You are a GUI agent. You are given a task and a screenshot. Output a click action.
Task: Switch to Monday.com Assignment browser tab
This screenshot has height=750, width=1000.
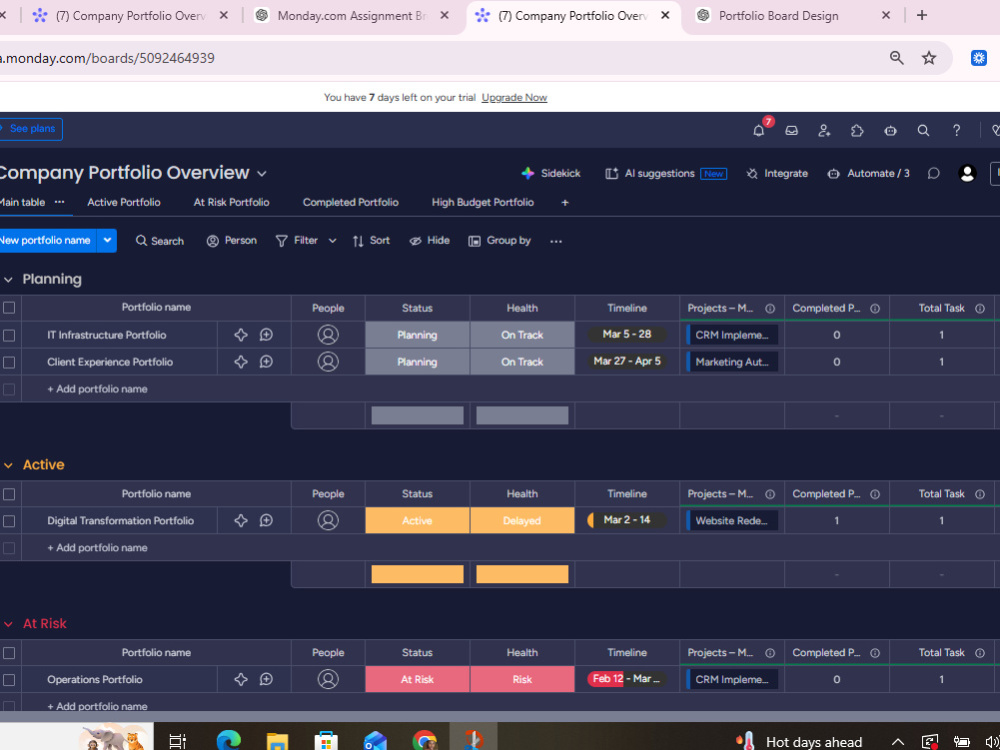[x=353, y=16]
